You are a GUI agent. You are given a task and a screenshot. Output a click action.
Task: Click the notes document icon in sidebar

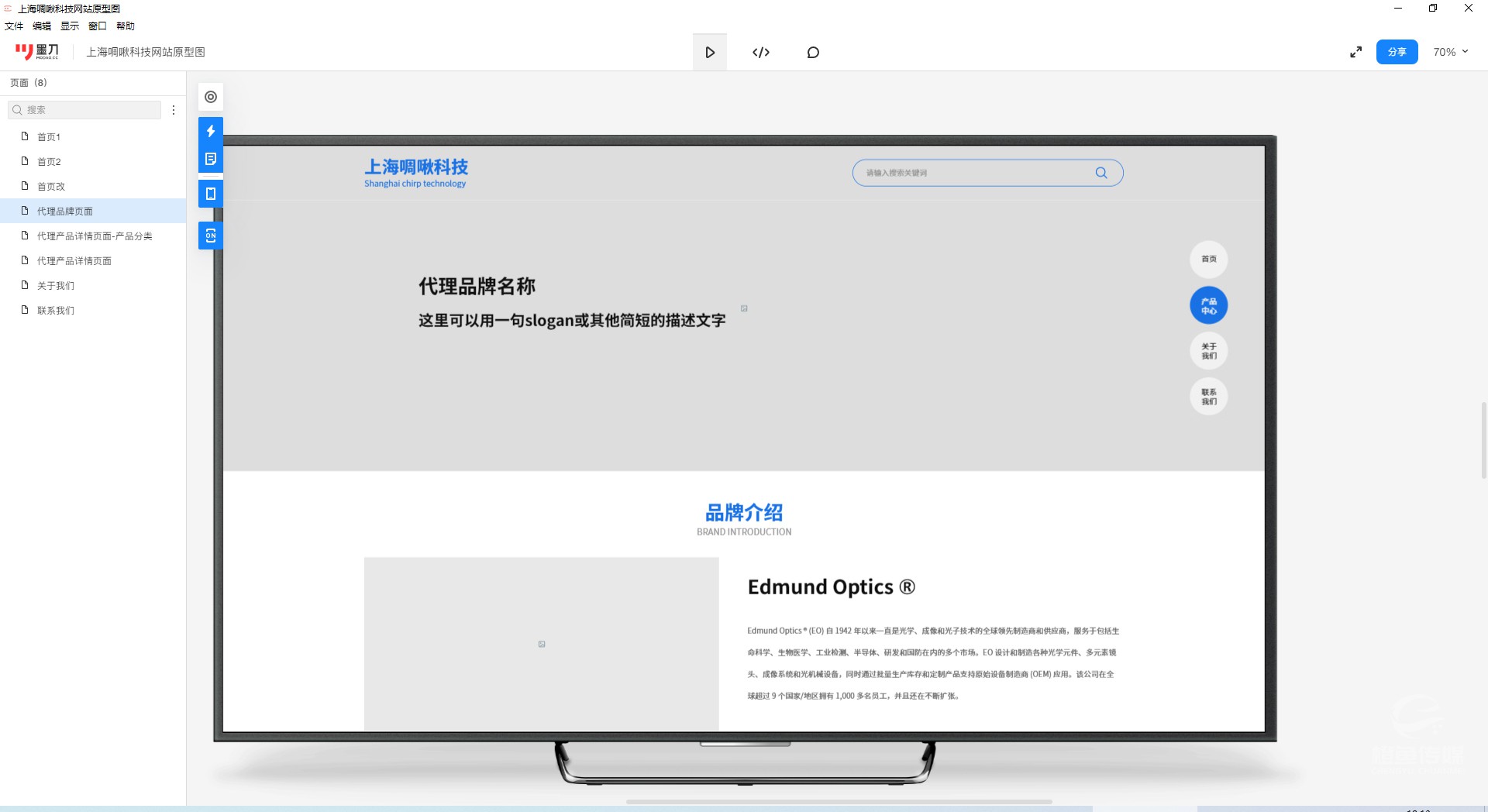coord(211,159)
